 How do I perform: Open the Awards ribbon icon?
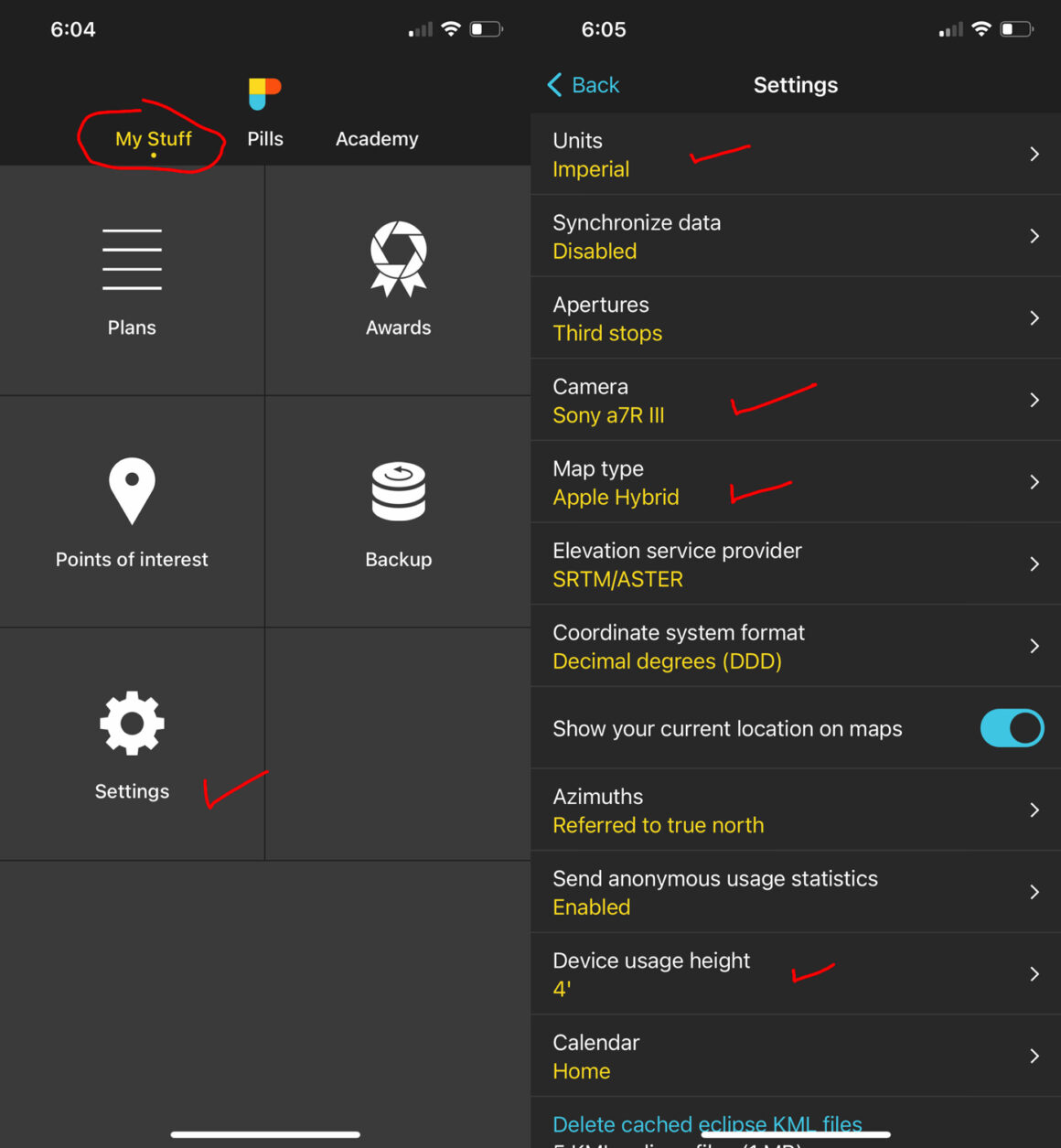pos(398,259)
